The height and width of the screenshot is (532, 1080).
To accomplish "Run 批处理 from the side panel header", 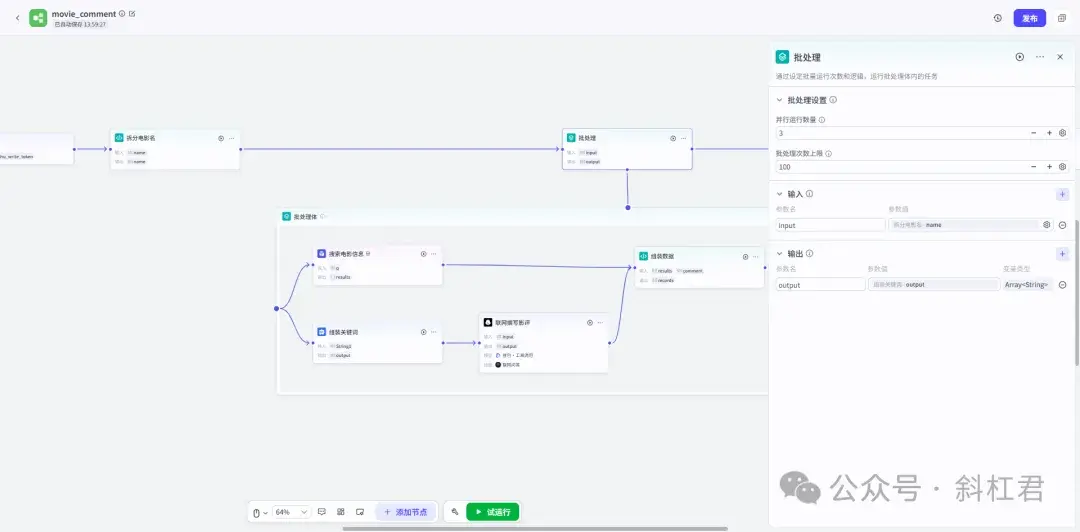I will (x=1019, y=57).
